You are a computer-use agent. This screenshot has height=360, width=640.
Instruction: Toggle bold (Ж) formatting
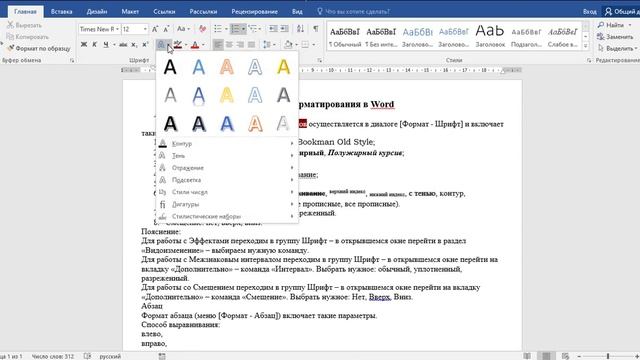(84, 44)
